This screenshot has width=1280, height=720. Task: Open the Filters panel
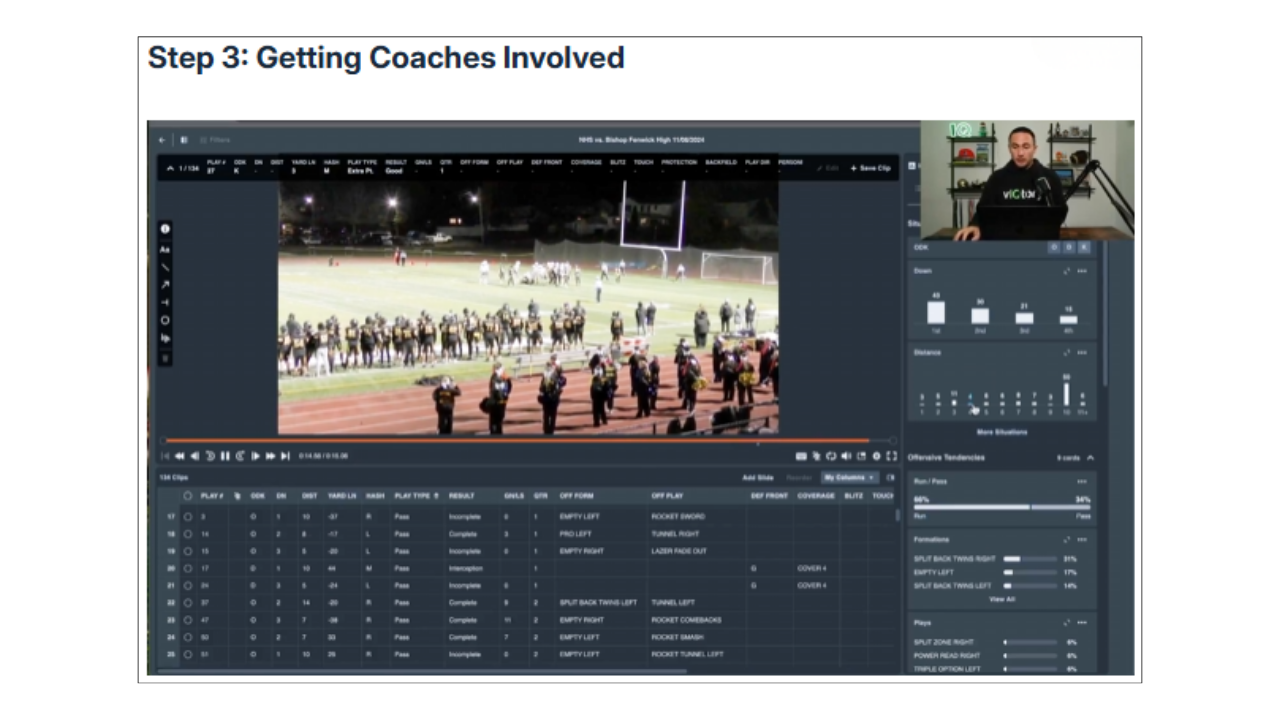click(219, 139)
